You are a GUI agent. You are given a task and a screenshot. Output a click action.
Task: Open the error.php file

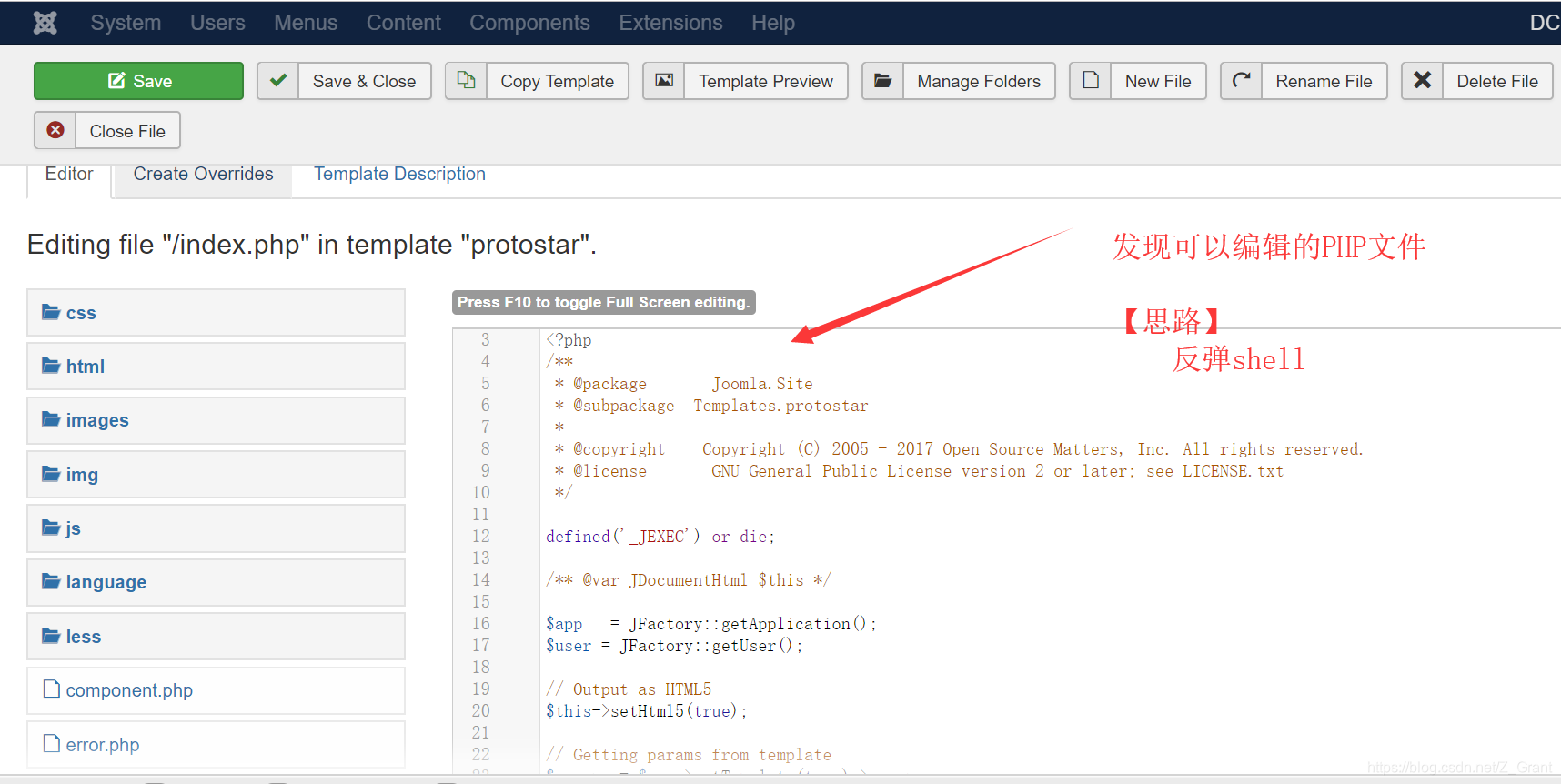click(216, 744)
